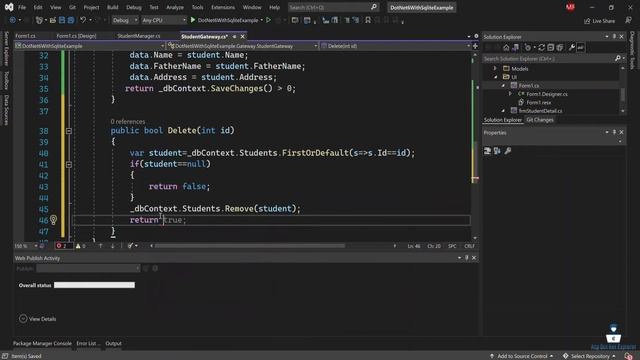Click the search magnifier in the title bar search box
640x360 pixels.
coord(373,7)
